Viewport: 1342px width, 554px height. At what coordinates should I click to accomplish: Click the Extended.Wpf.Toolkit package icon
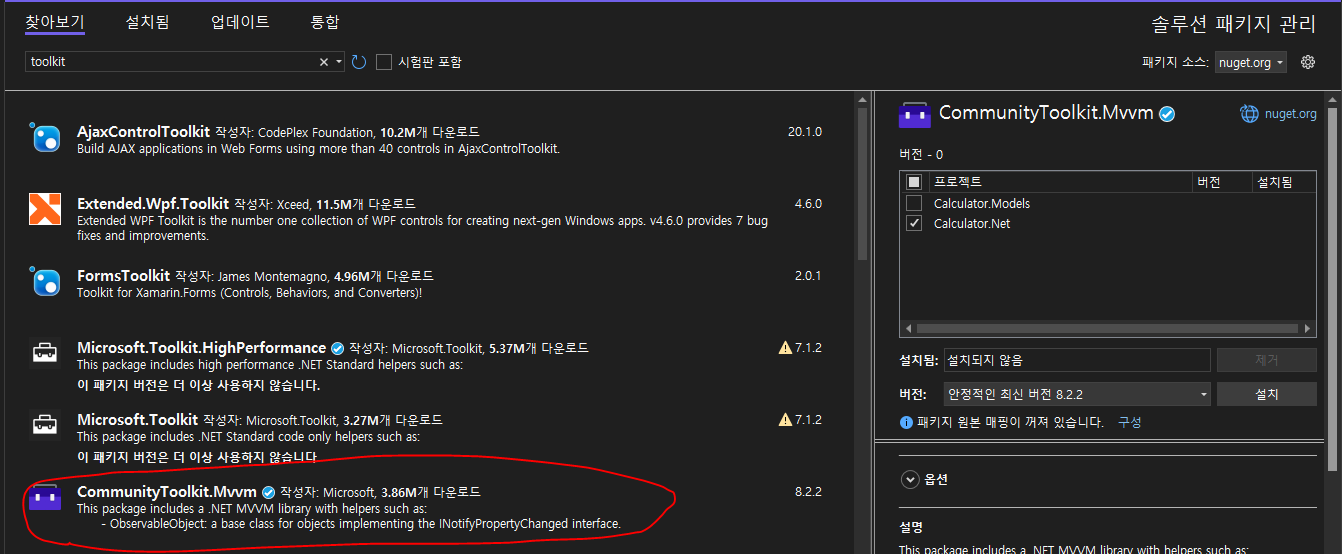click(45, 209)
